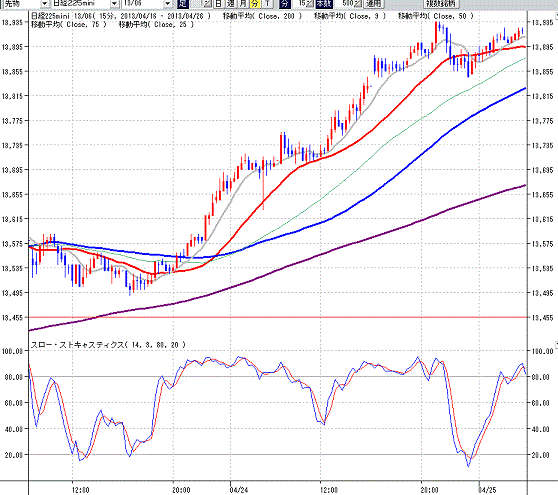This screenshot has width=558, height=495.
Task: Select the 月 (monthly) timeframe button
Action: click(x=243, y=4)
